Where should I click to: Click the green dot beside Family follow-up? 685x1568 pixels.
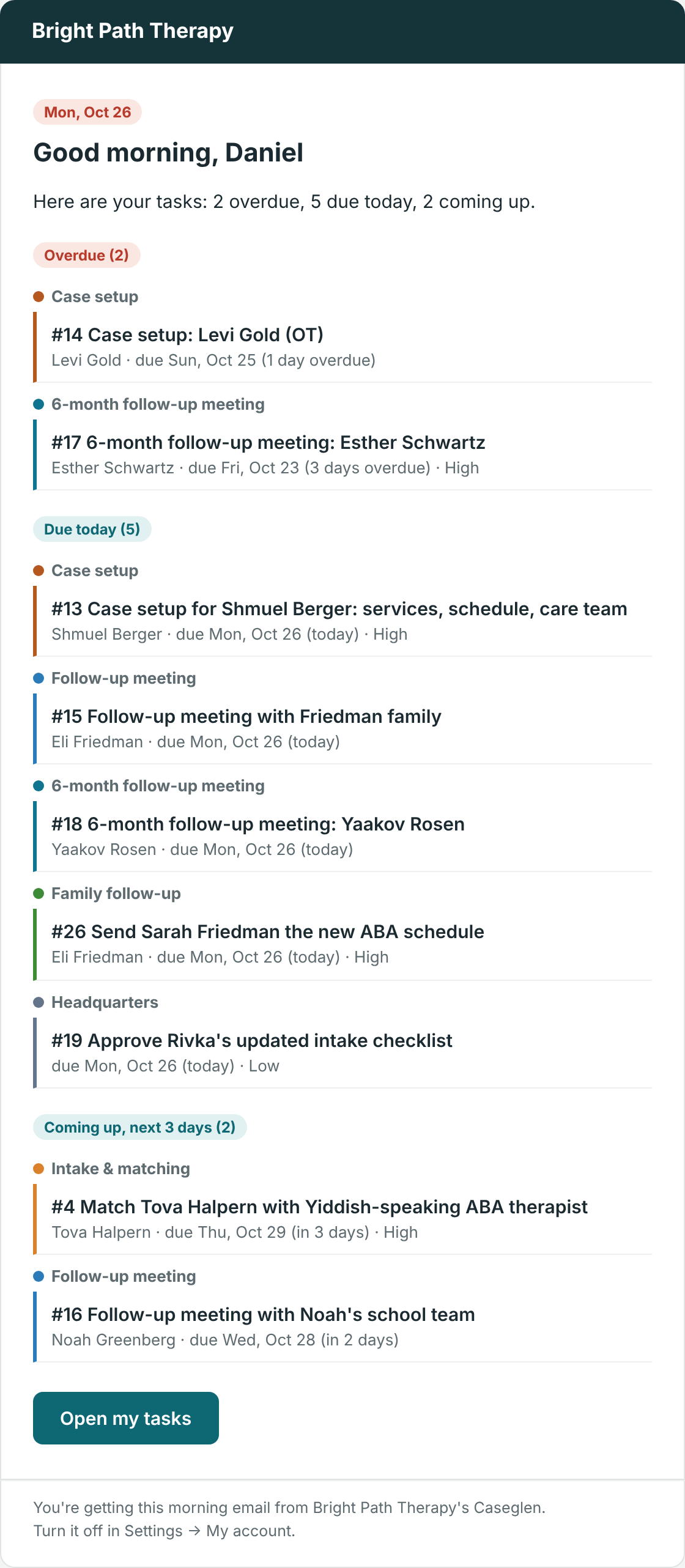39,893
